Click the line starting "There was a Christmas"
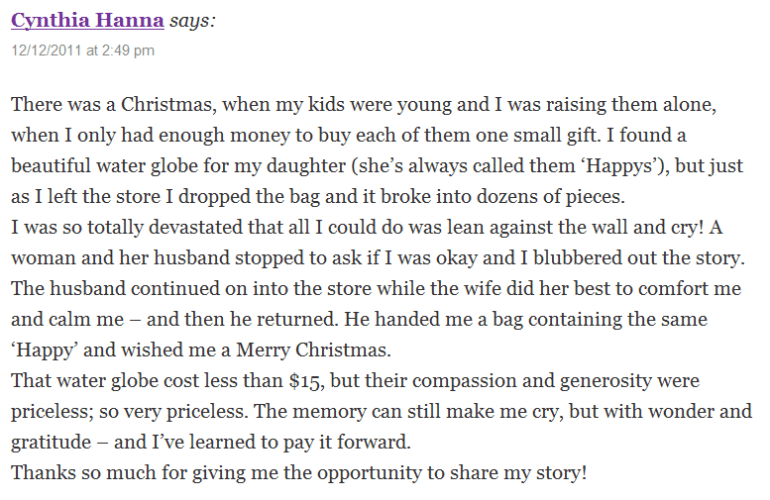 pyautogui.click(x=376, y=105)
